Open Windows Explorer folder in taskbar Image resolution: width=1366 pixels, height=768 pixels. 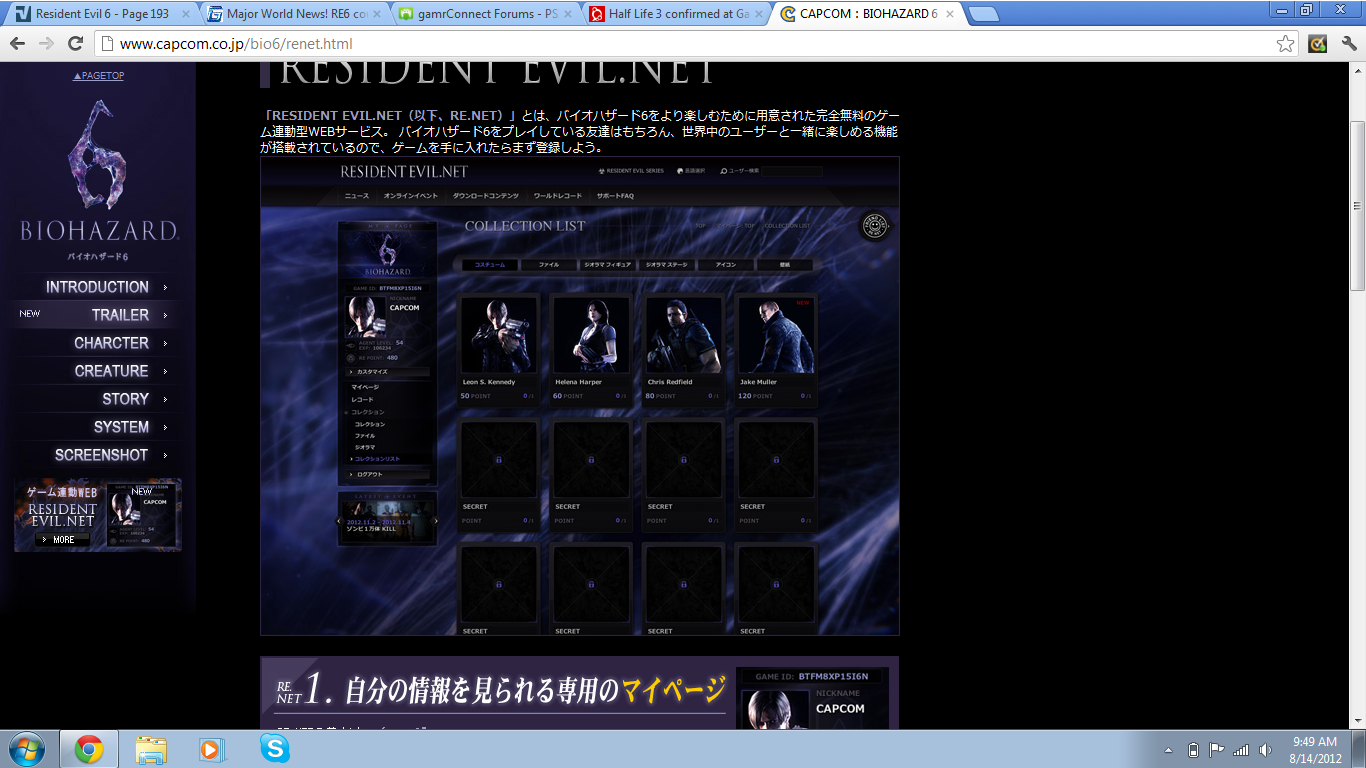click(x=151, y=748)
